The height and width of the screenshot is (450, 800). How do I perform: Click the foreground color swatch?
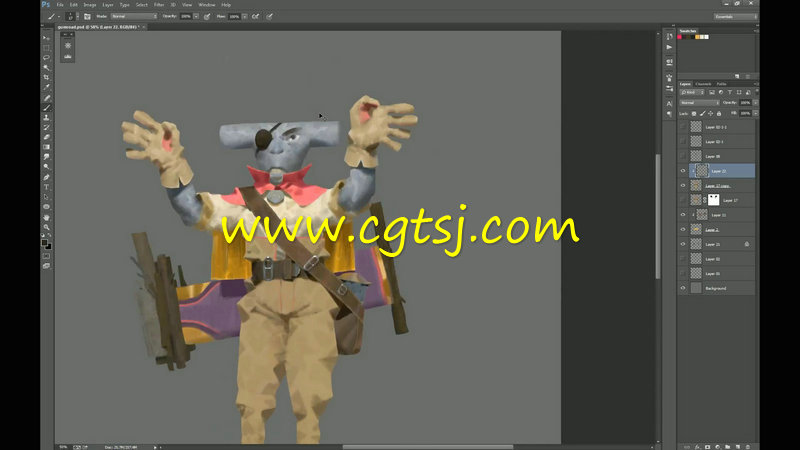pos(44,243)
